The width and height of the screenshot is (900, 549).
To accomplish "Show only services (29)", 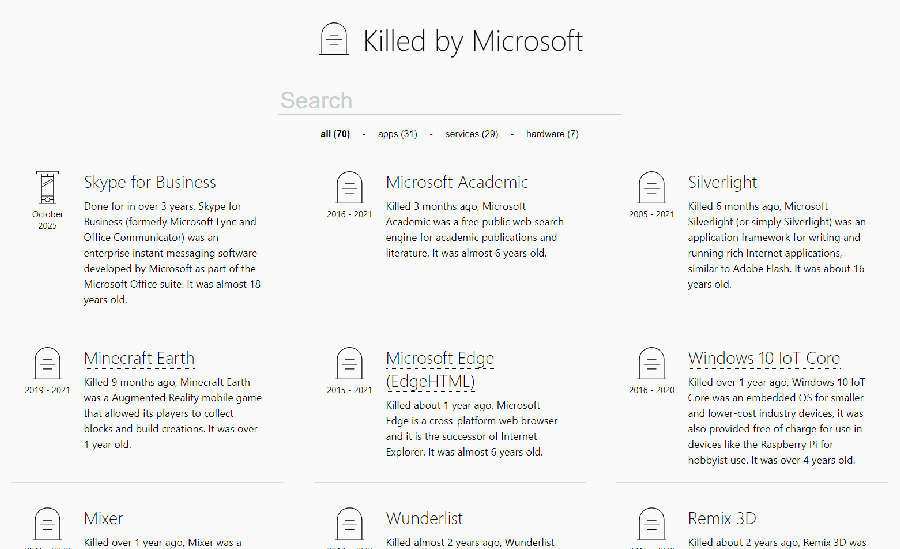I will [471, 134].
